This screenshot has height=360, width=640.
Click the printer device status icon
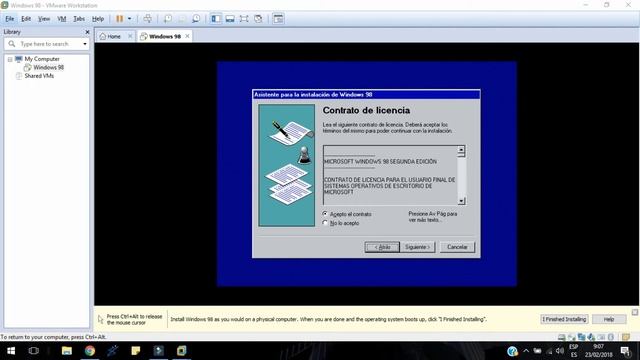coord(601,337)
